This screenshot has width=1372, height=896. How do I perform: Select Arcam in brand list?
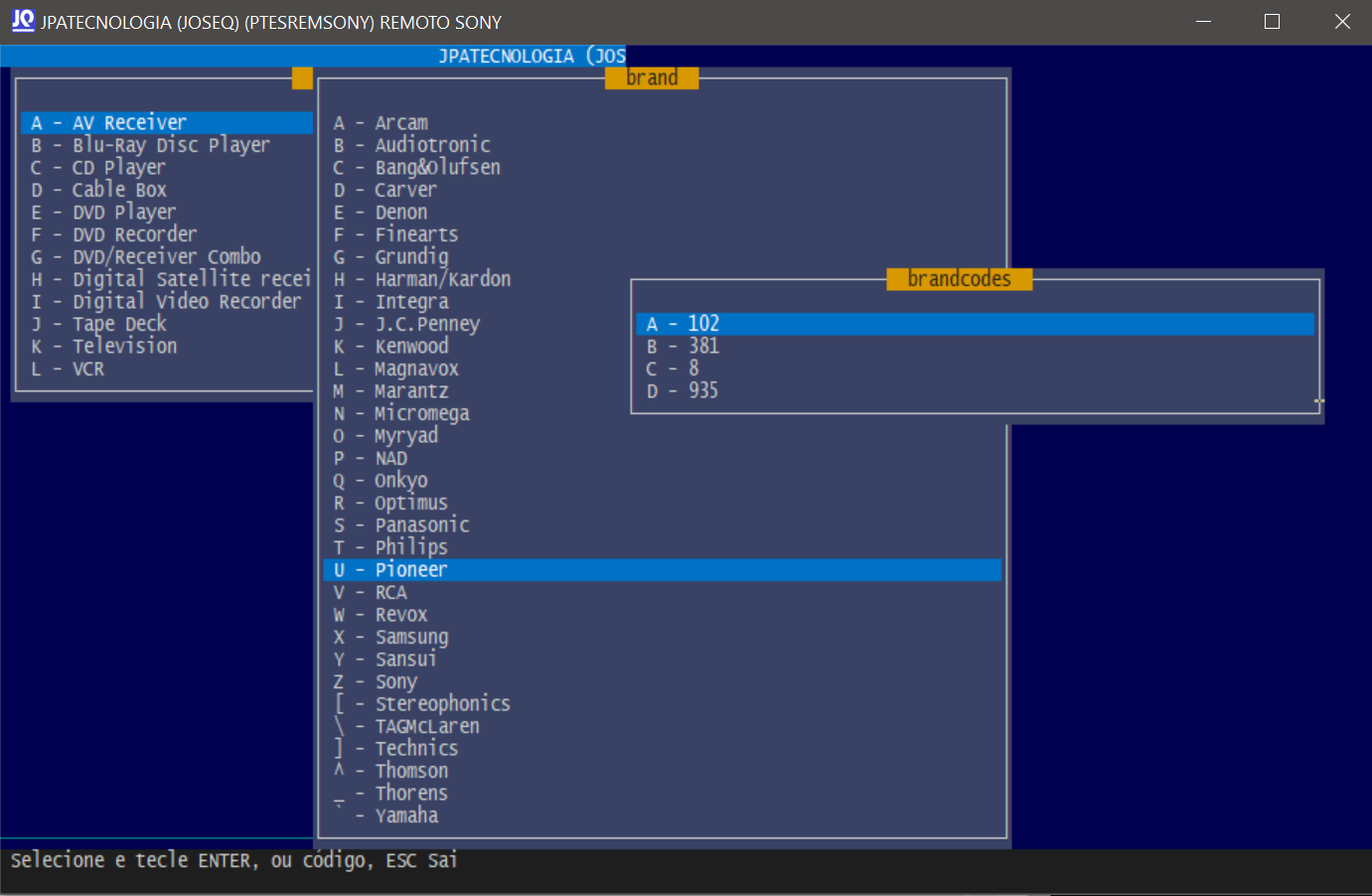(x=401, y=123)
